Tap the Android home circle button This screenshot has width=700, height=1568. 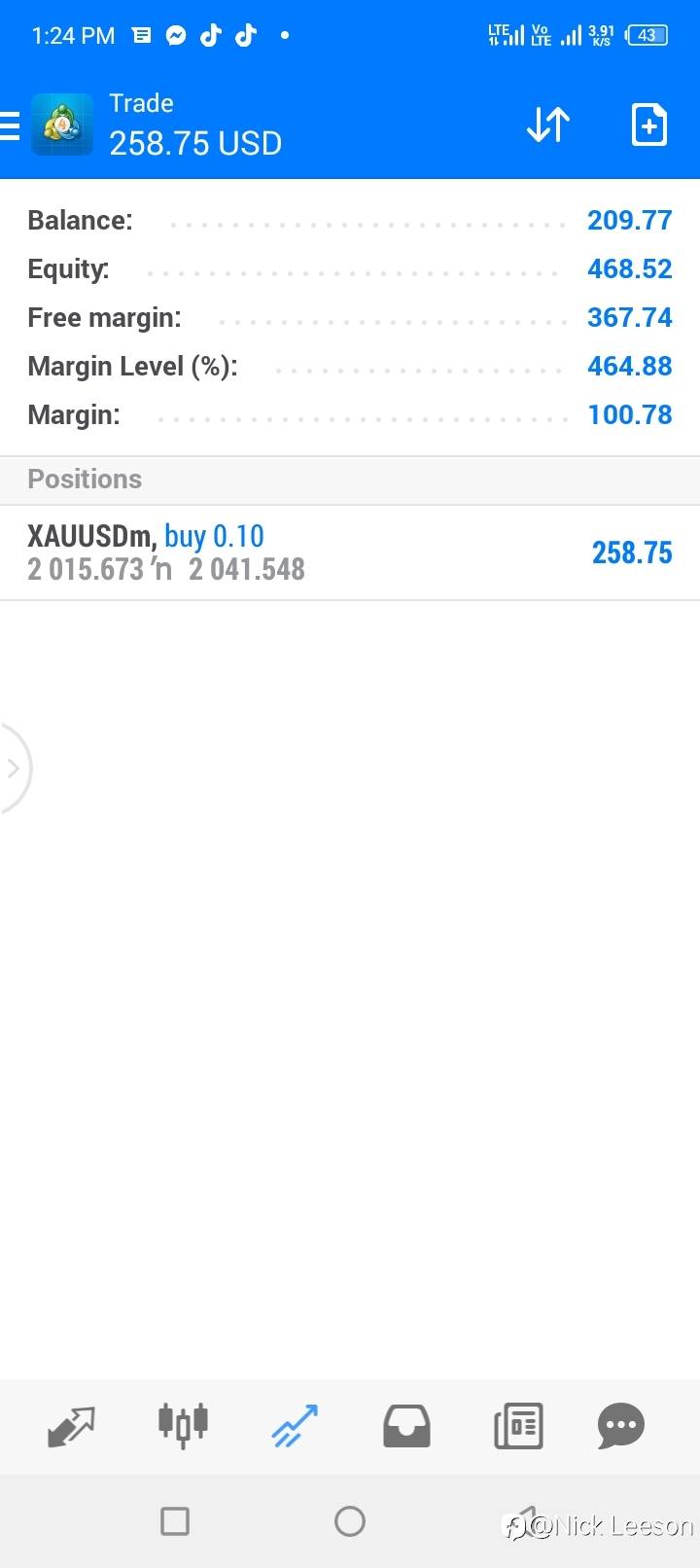(350, 1520)
